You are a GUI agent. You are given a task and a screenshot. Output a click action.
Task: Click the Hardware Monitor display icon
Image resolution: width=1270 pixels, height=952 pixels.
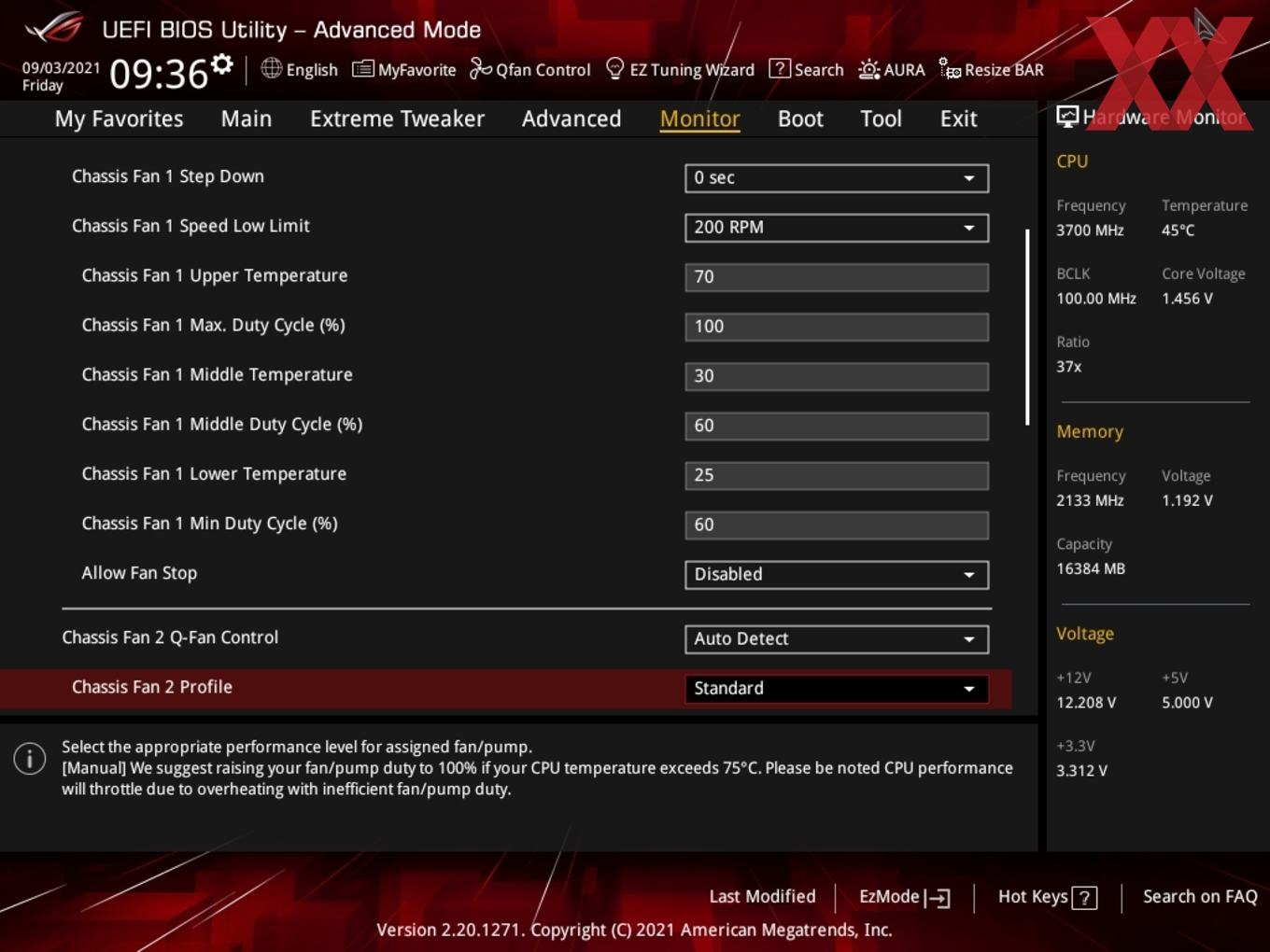pyautogui.click(x=1066, y=116)
